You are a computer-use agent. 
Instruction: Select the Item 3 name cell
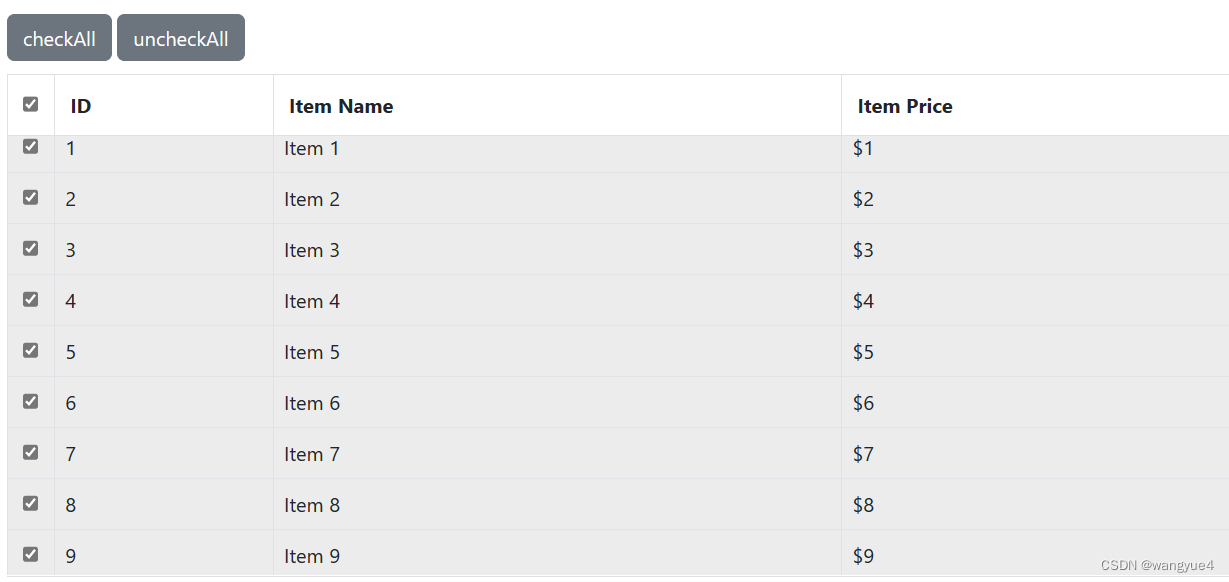[311, 249]
